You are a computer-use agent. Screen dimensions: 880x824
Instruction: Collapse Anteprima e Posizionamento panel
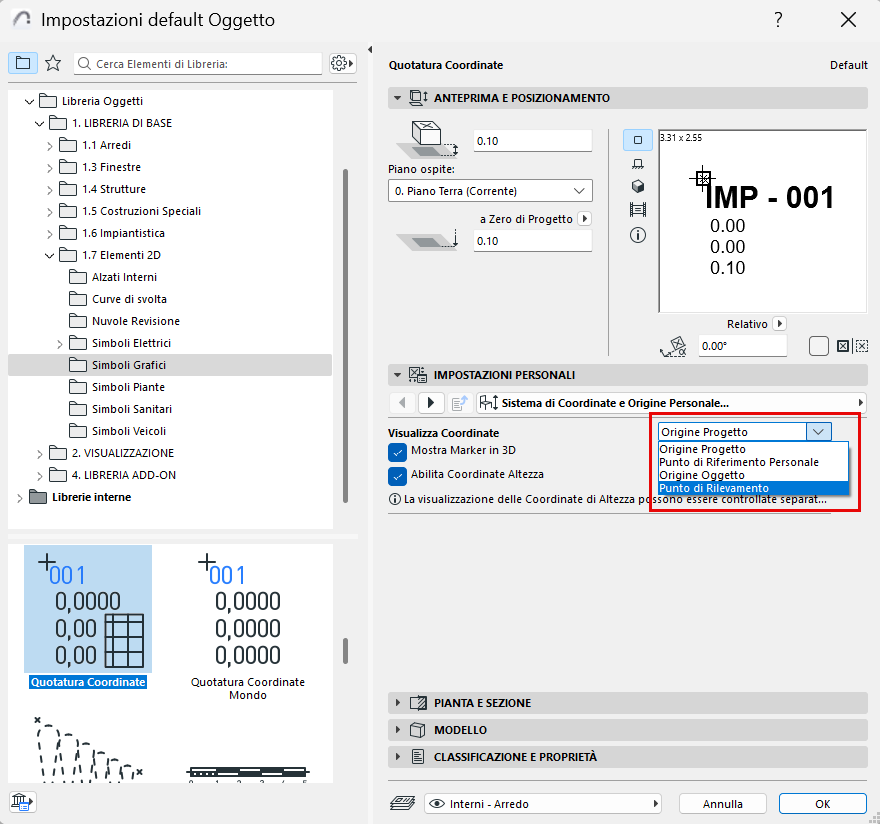click(x=397, y=98)
